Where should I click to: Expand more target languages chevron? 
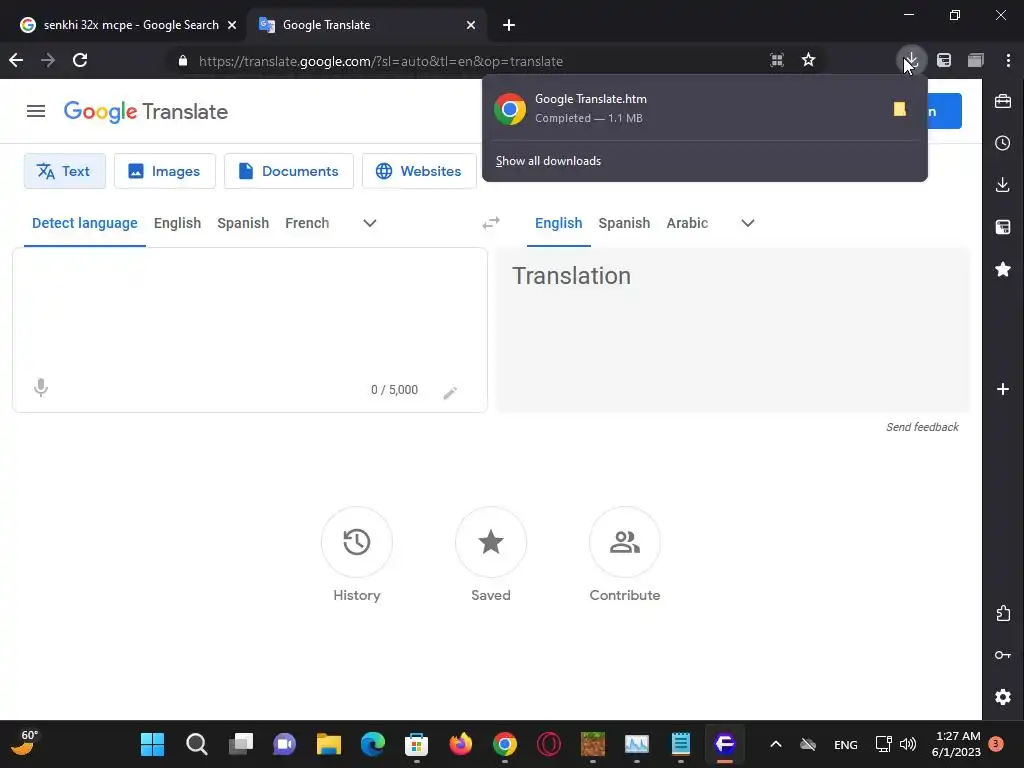pyautogui.click(x=748, y=223)
